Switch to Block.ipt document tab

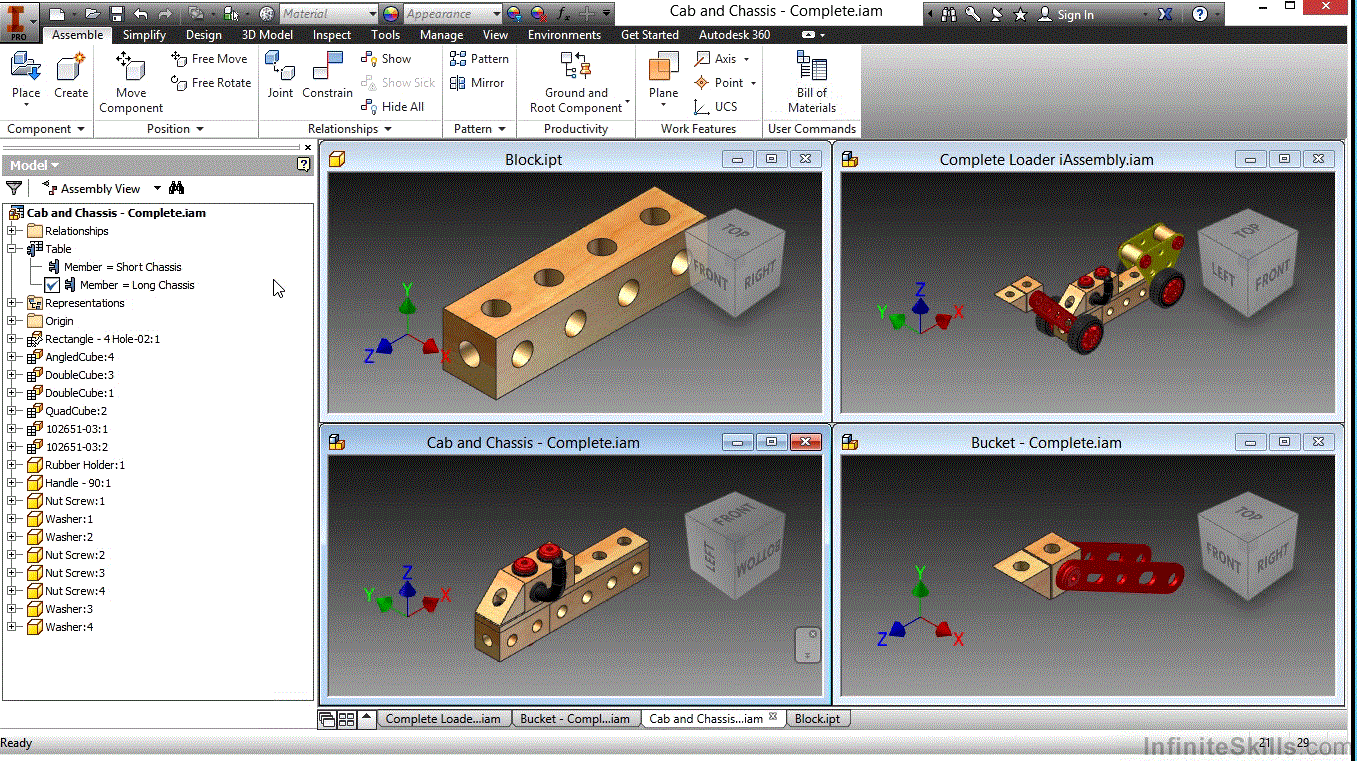817,719
